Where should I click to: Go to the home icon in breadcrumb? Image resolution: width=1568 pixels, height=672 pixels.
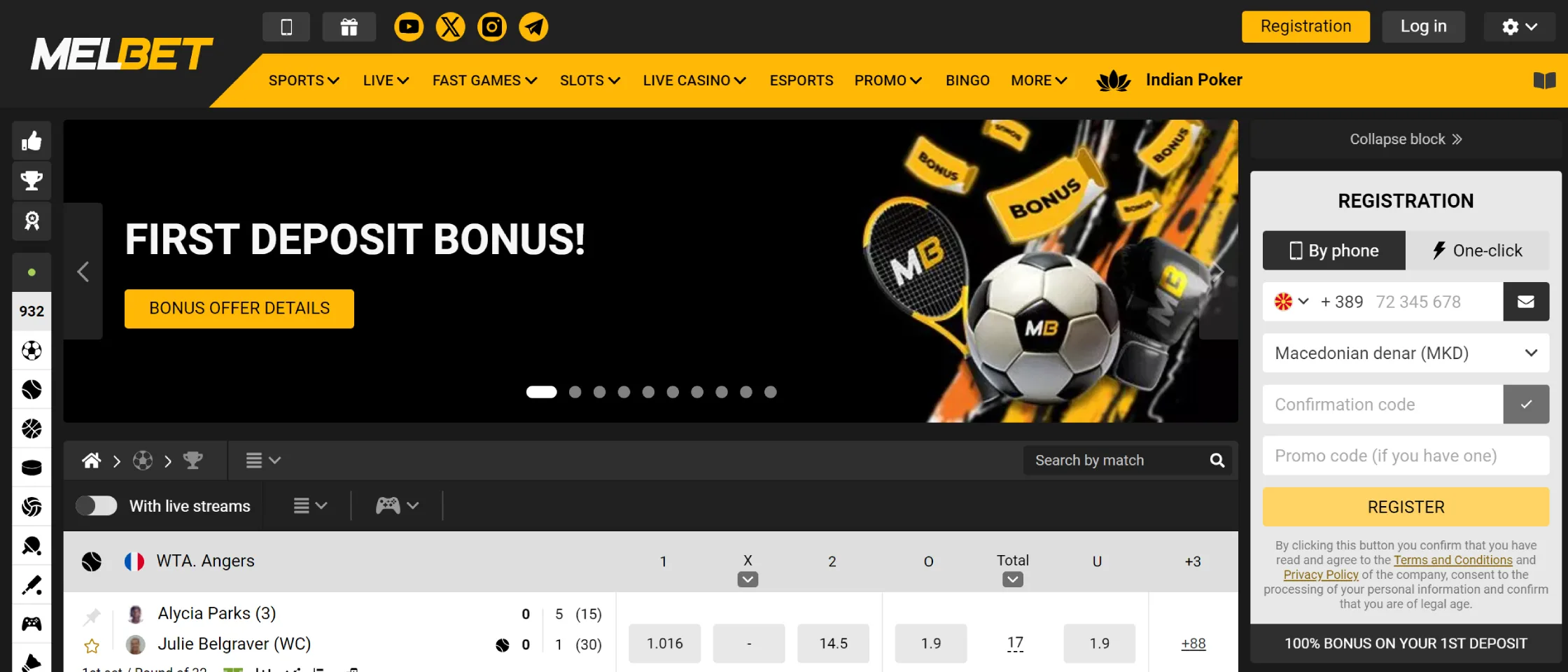(91, 461)
